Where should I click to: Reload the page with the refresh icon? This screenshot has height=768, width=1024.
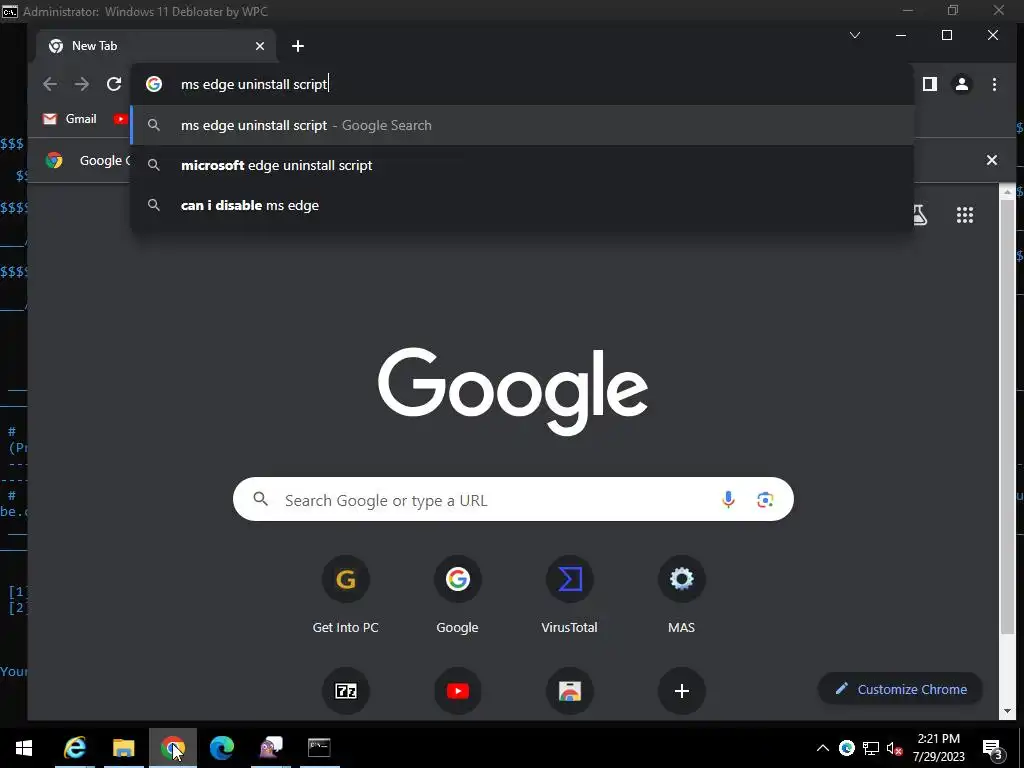point(114,84)
